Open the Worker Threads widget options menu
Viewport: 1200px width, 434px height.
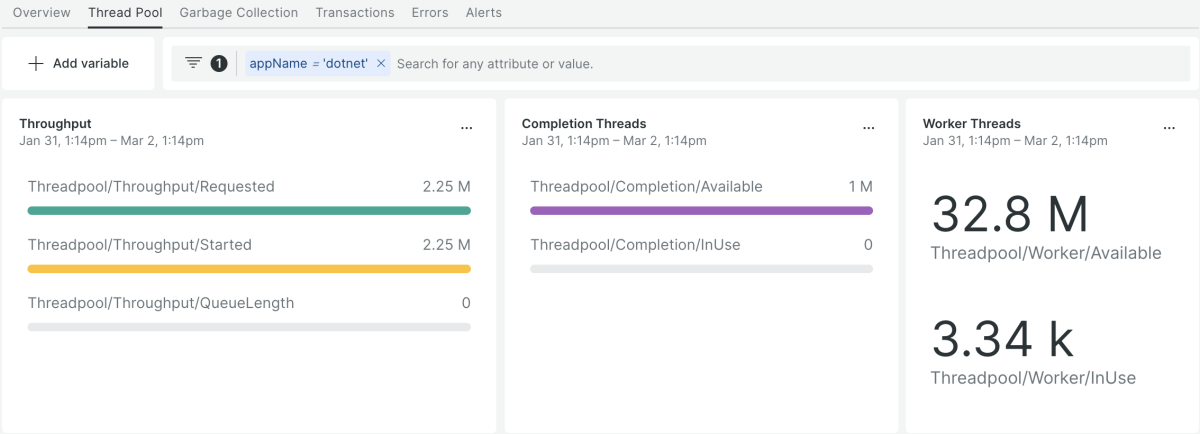pyautogui.click(x=1169, y=128)
